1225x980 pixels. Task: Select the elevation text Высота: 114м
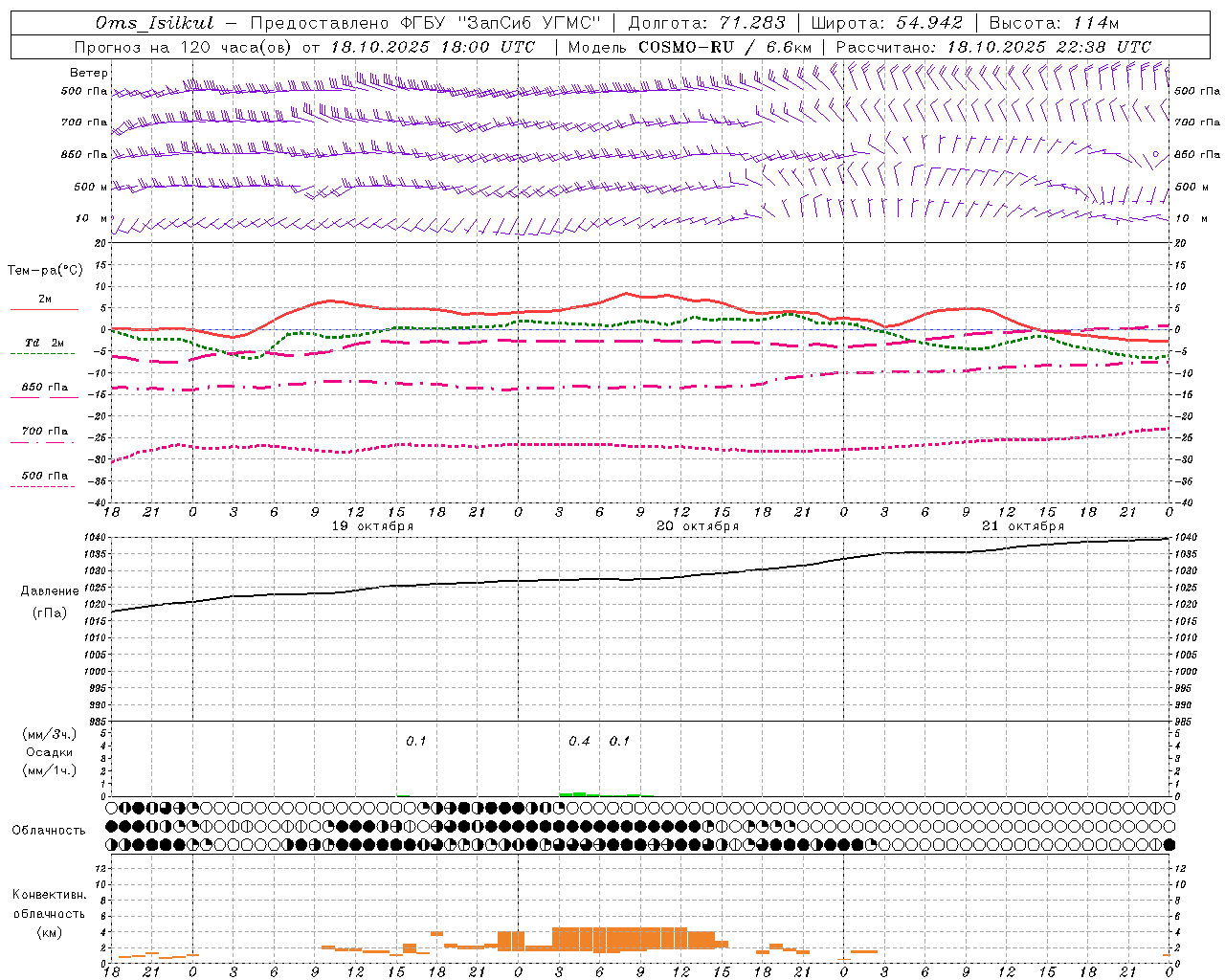(x=1054, y=23)
